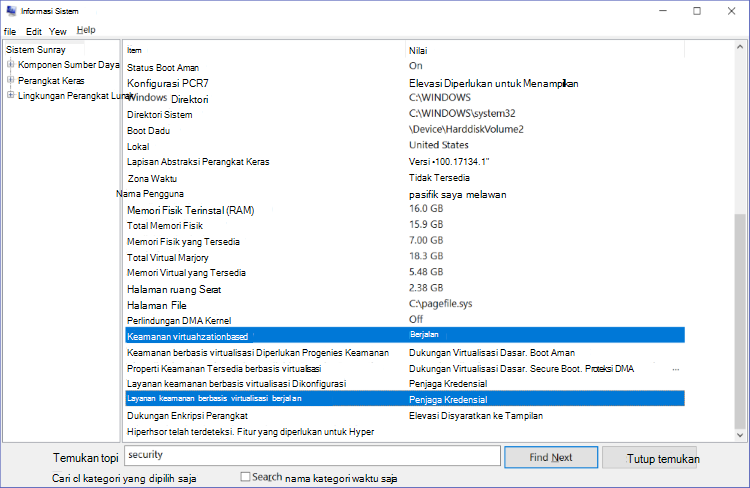
Task: Click the scrollbar up arrow
Action: click(740, 47)
